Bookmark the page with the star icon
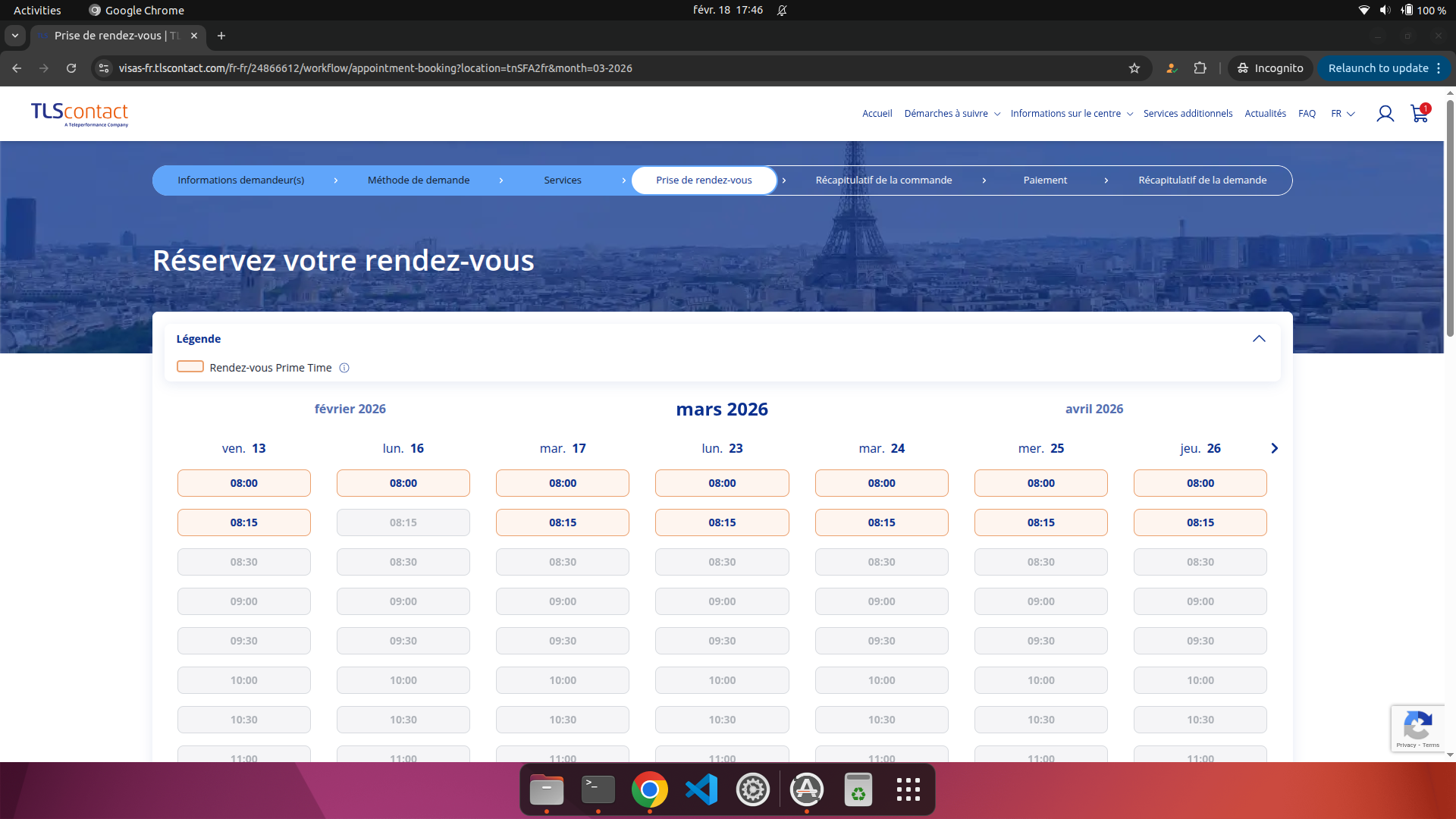Viewport: 1456px width, 819px height. click(1134, 68)
